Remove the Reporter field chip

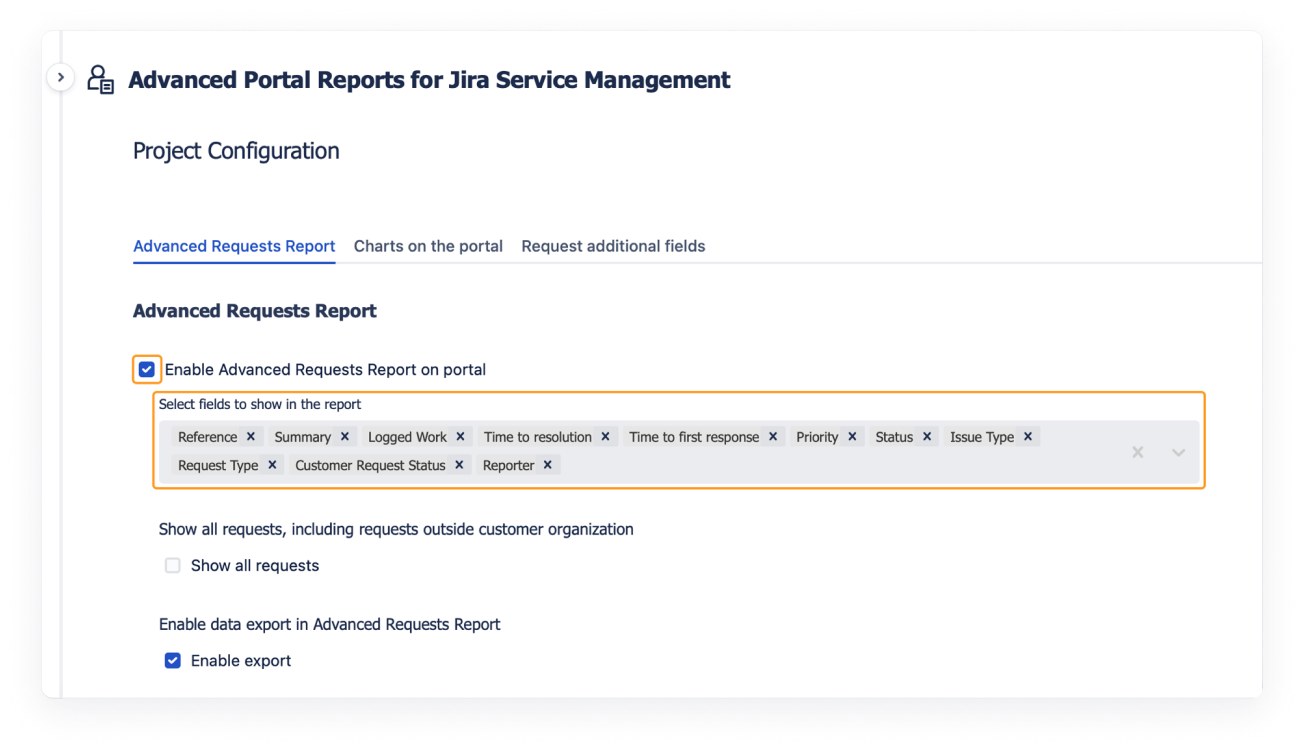tap(547, 465)
